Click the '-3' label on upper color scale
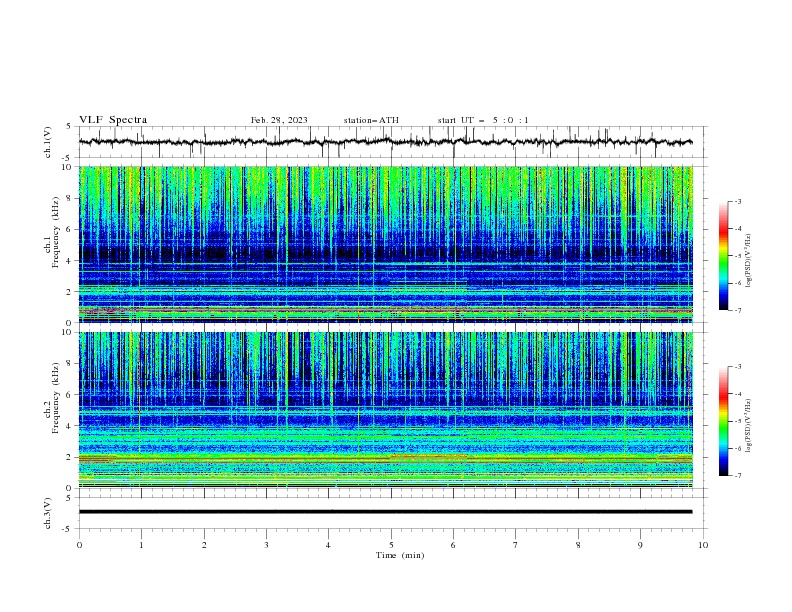This screenshot has width=792, height=612. click(738, 201)
